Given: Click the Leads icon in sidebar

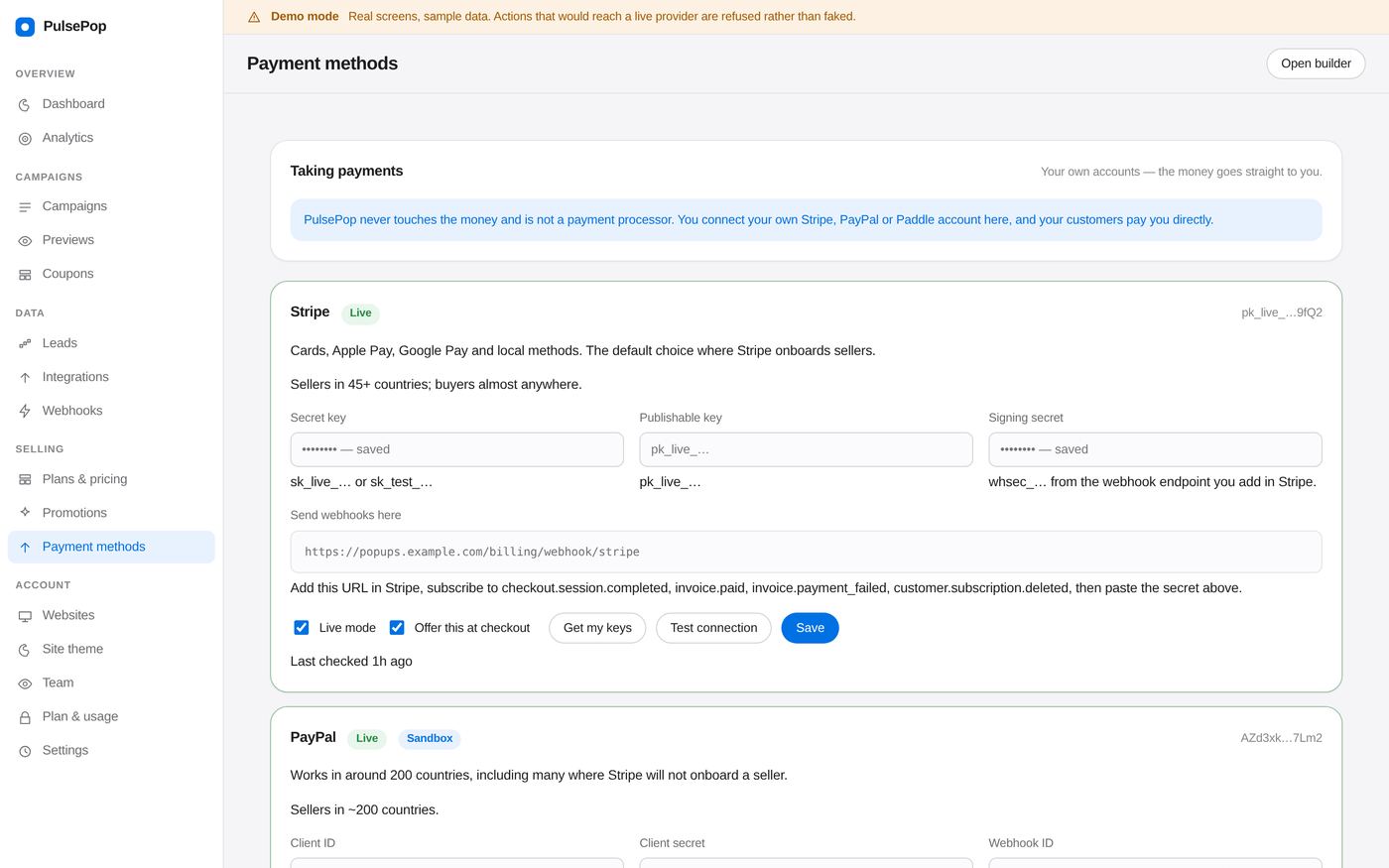Looking at the screenshot, I should [25, 344].
